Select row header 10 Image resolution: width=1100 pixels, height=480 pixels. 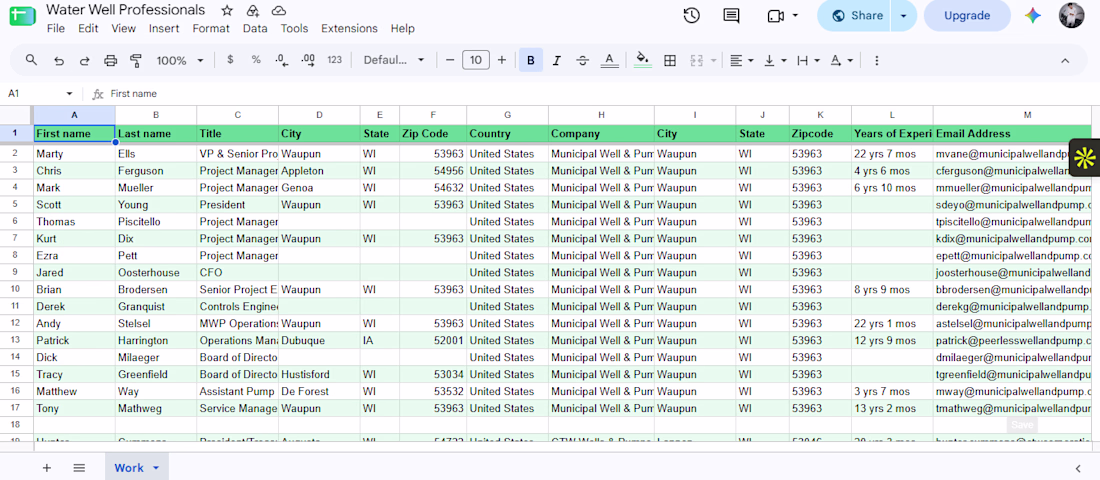(16, 289)
